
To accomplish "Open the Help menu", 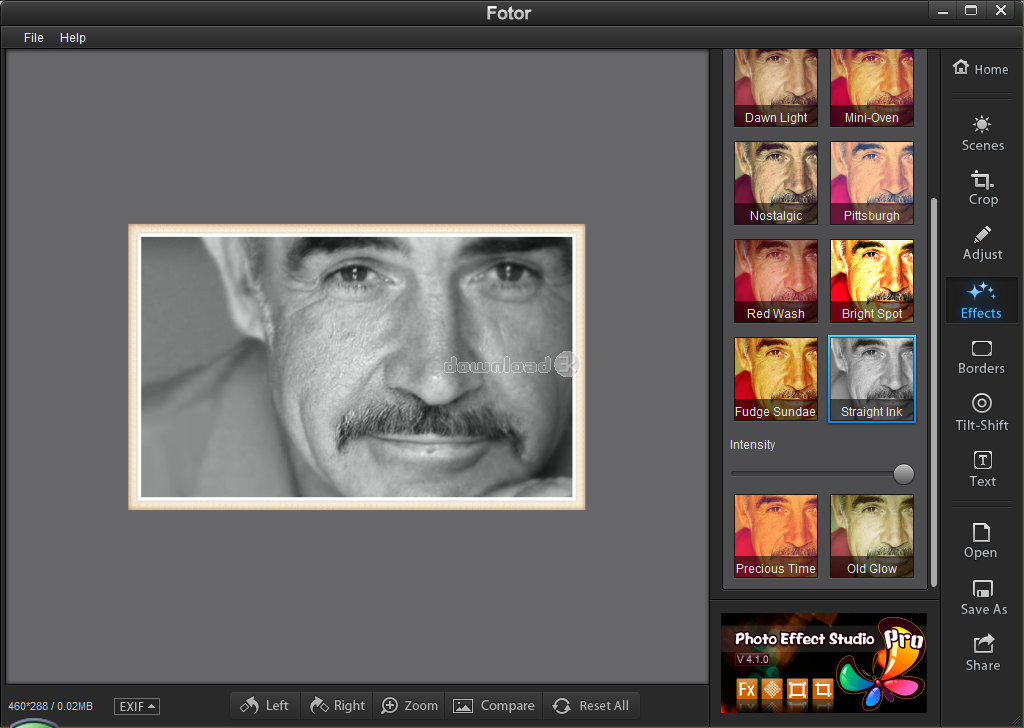I will point(73,37).
